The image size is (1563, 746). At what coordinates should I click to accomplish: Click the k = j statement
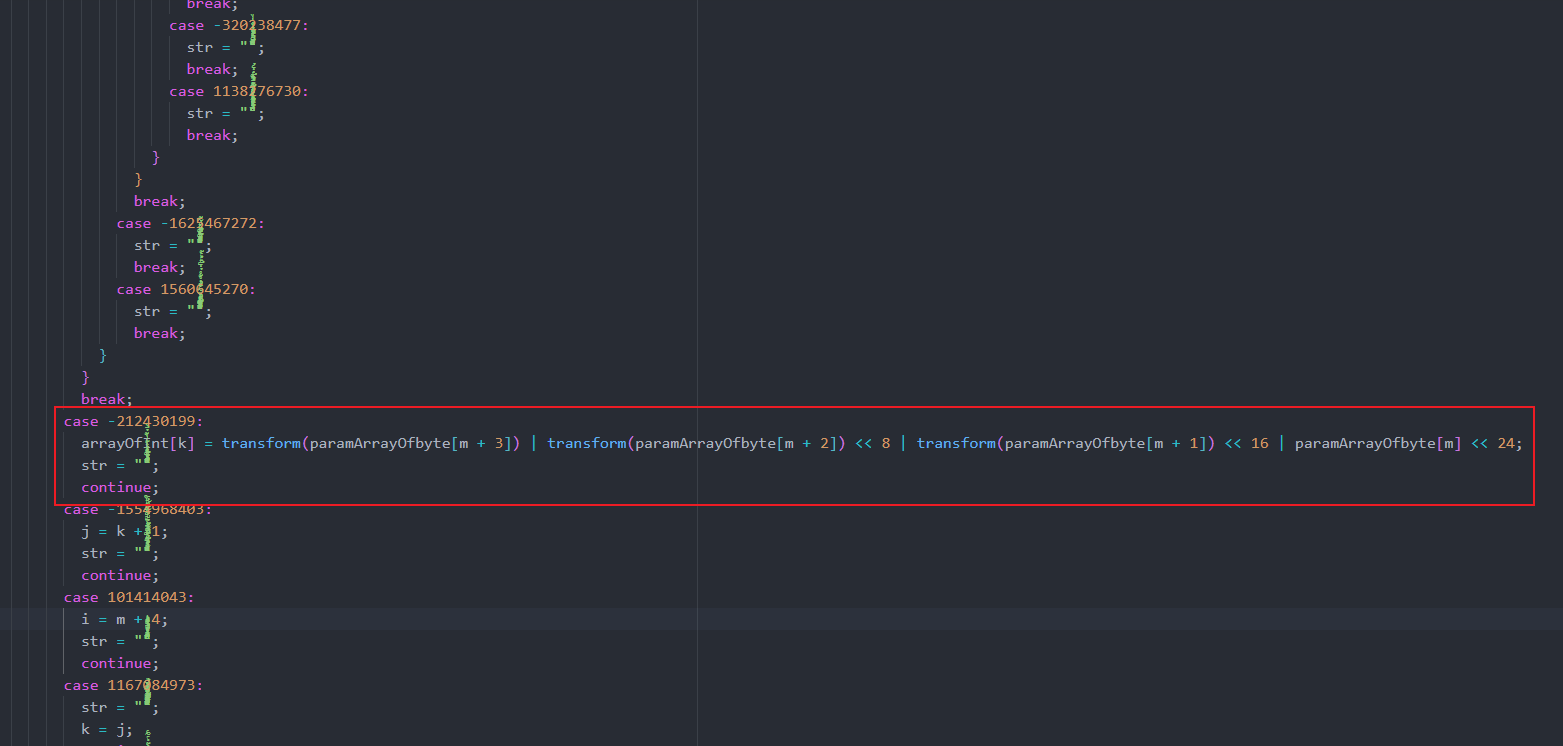[105, 729]
